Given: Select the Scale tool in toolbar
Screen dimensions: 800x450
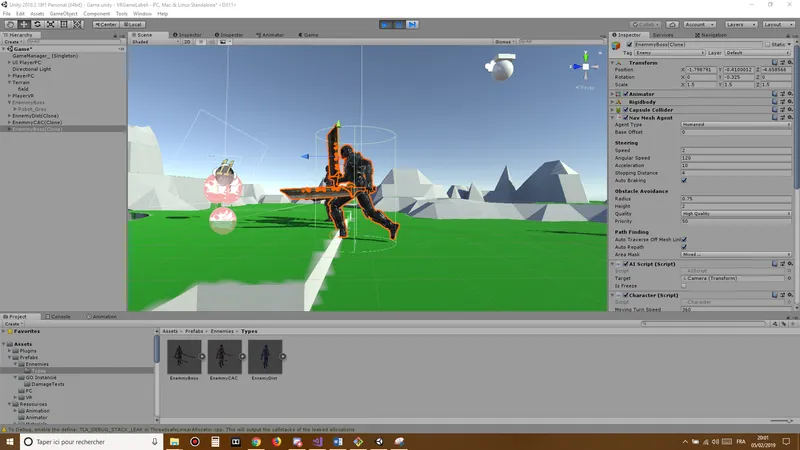Looking at the screenshot, I should (x=51, y=24).
